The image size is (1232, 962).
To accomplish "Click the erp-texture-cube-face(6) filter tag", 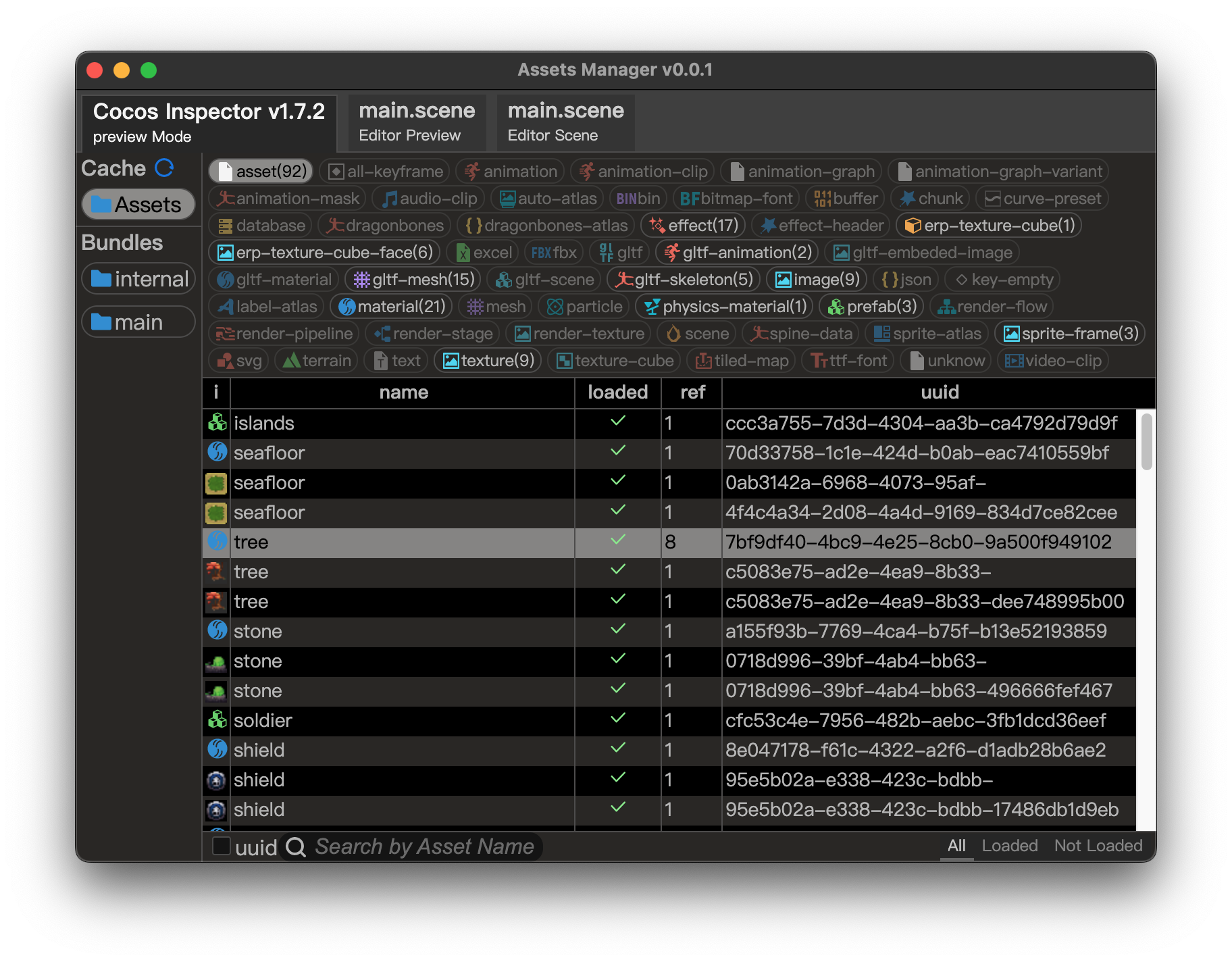I will (x=324, y=253).
